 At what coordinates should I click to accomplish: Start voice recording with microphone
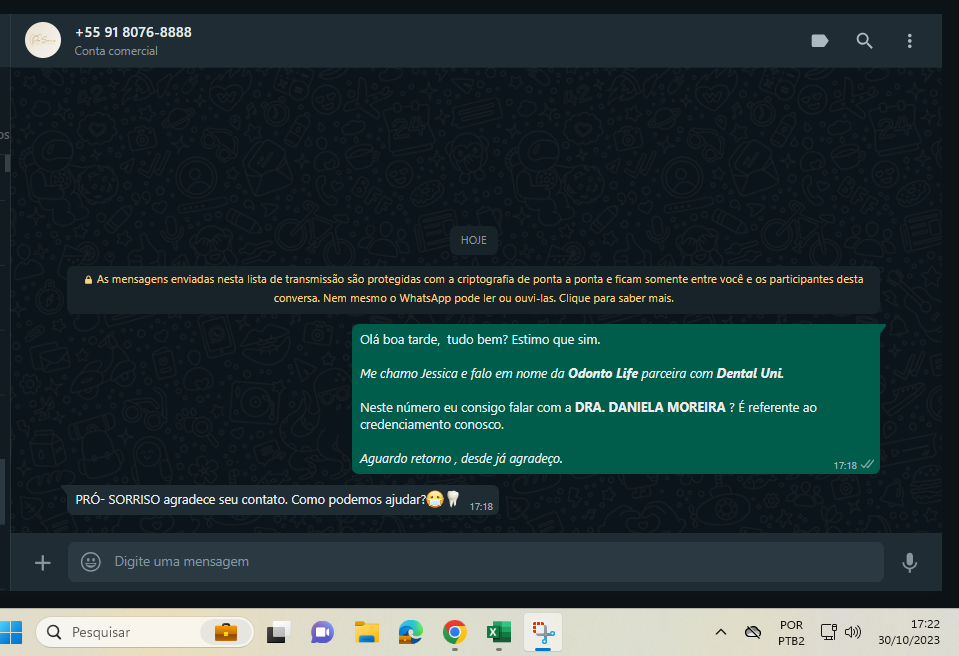click(909, 562)
